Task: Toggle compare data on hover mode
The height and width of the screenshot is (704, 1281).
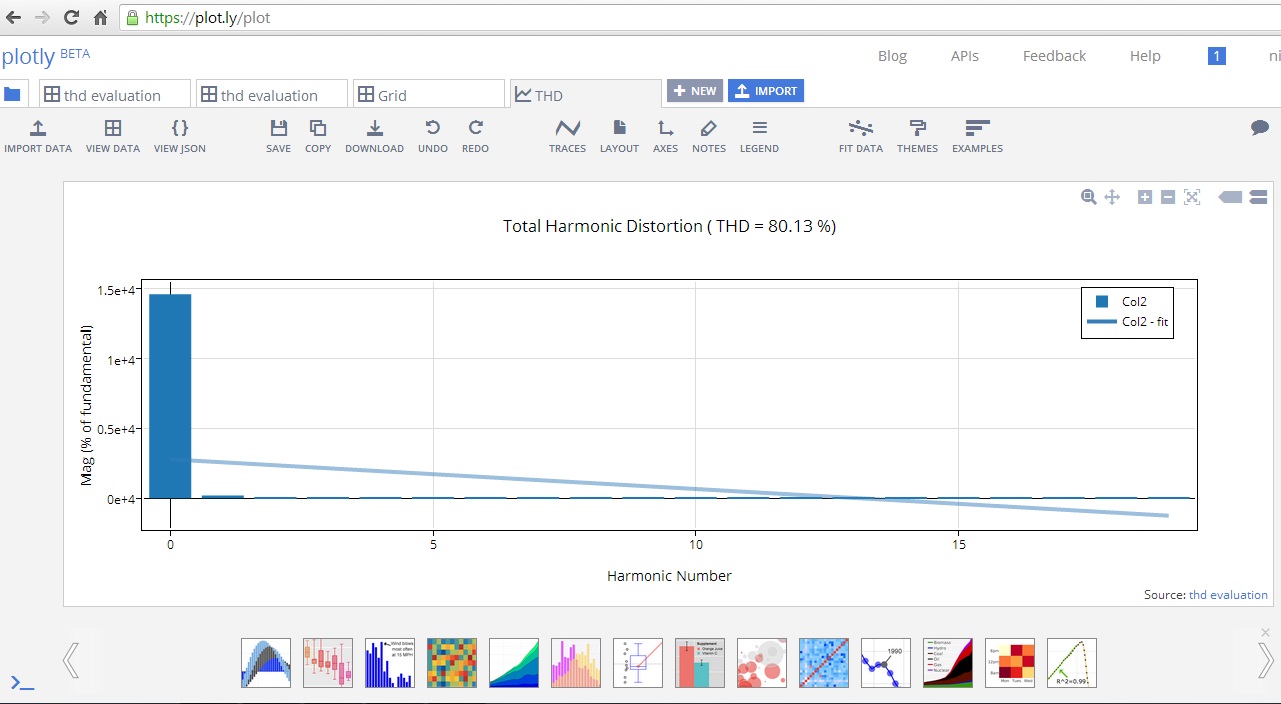Action: click(x=1258, y=197)
